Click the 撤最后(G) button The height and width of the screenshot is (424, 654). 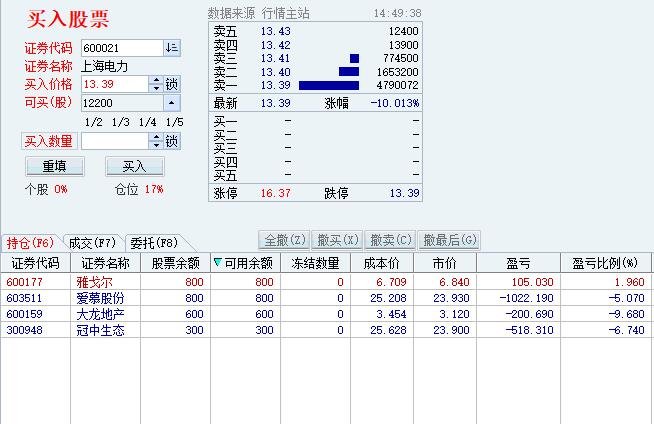tap(450, 240)
